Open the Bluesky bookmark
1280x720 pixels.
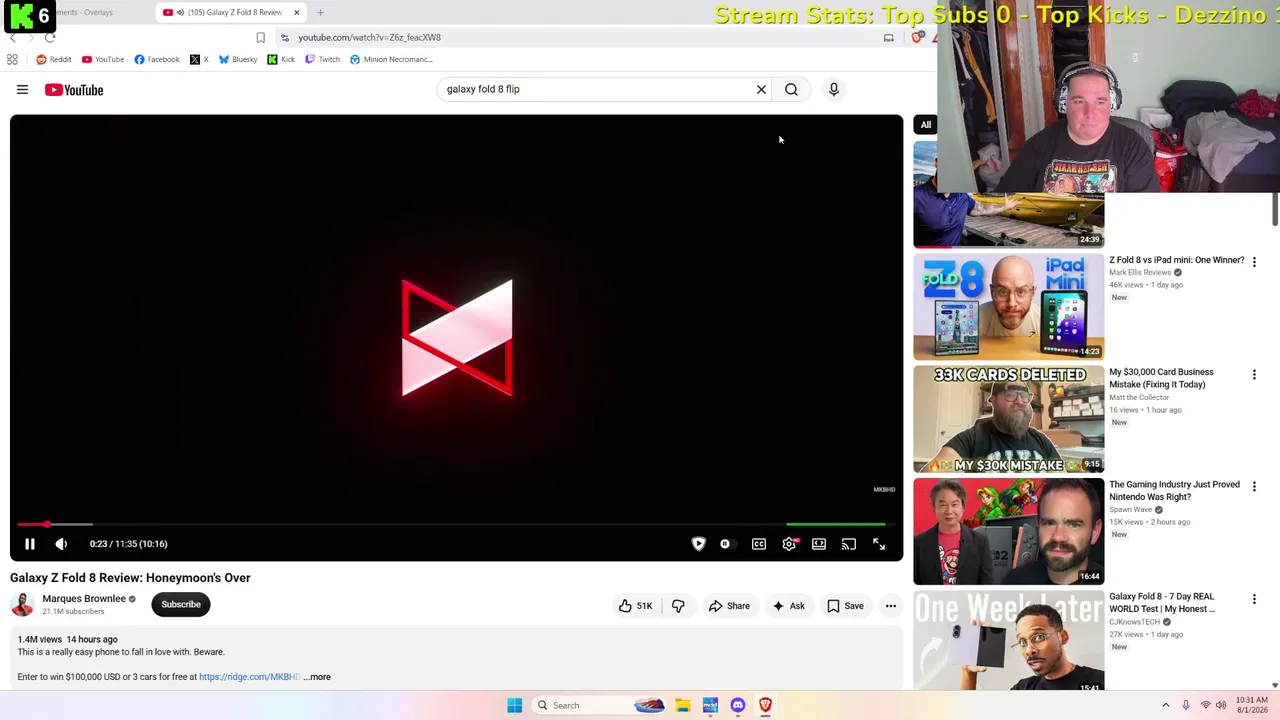click(x=238, y=60)
